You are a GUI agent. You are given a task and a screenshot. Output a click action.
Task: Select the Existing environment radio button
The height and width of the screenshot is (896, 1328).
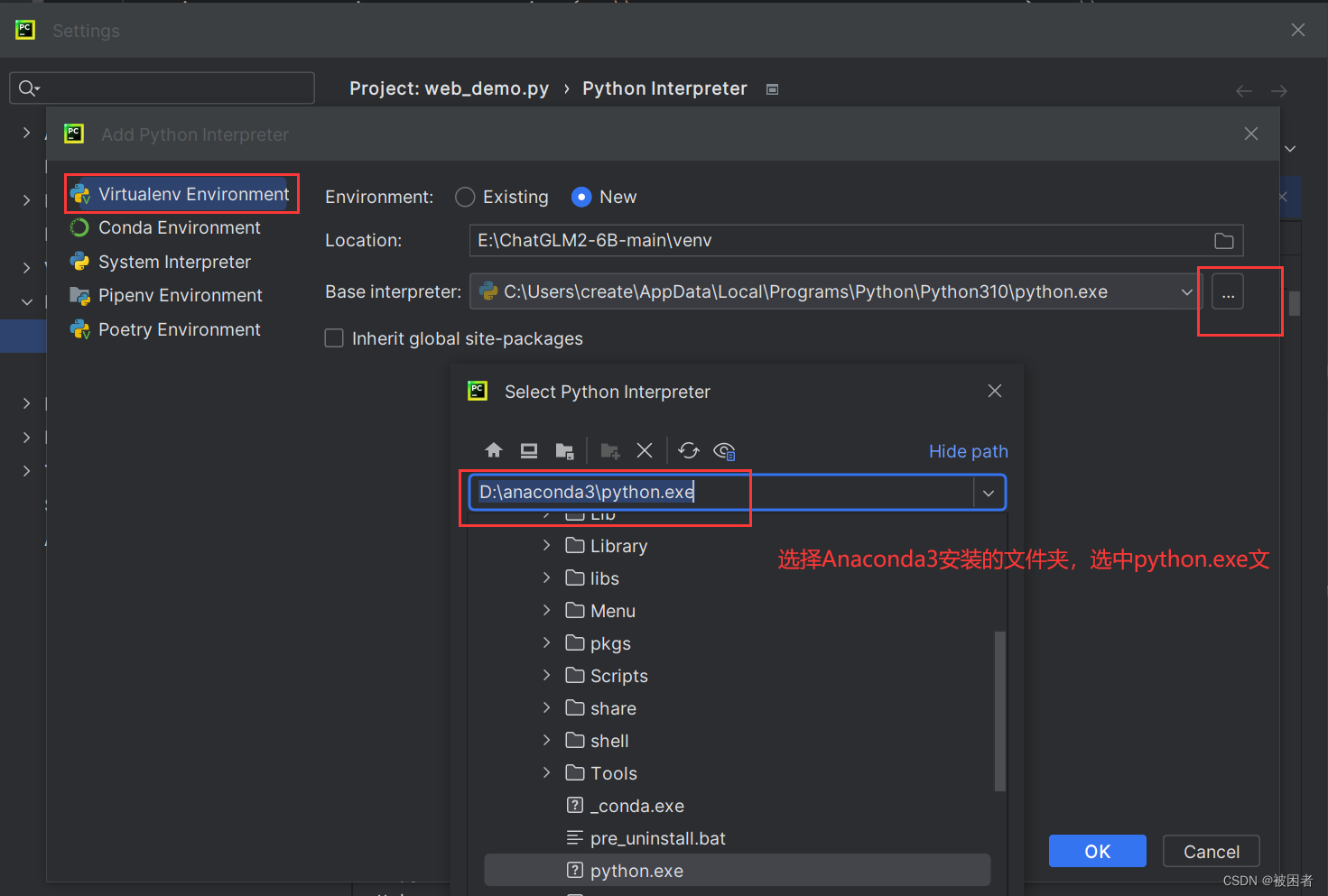tap(465, 197)
